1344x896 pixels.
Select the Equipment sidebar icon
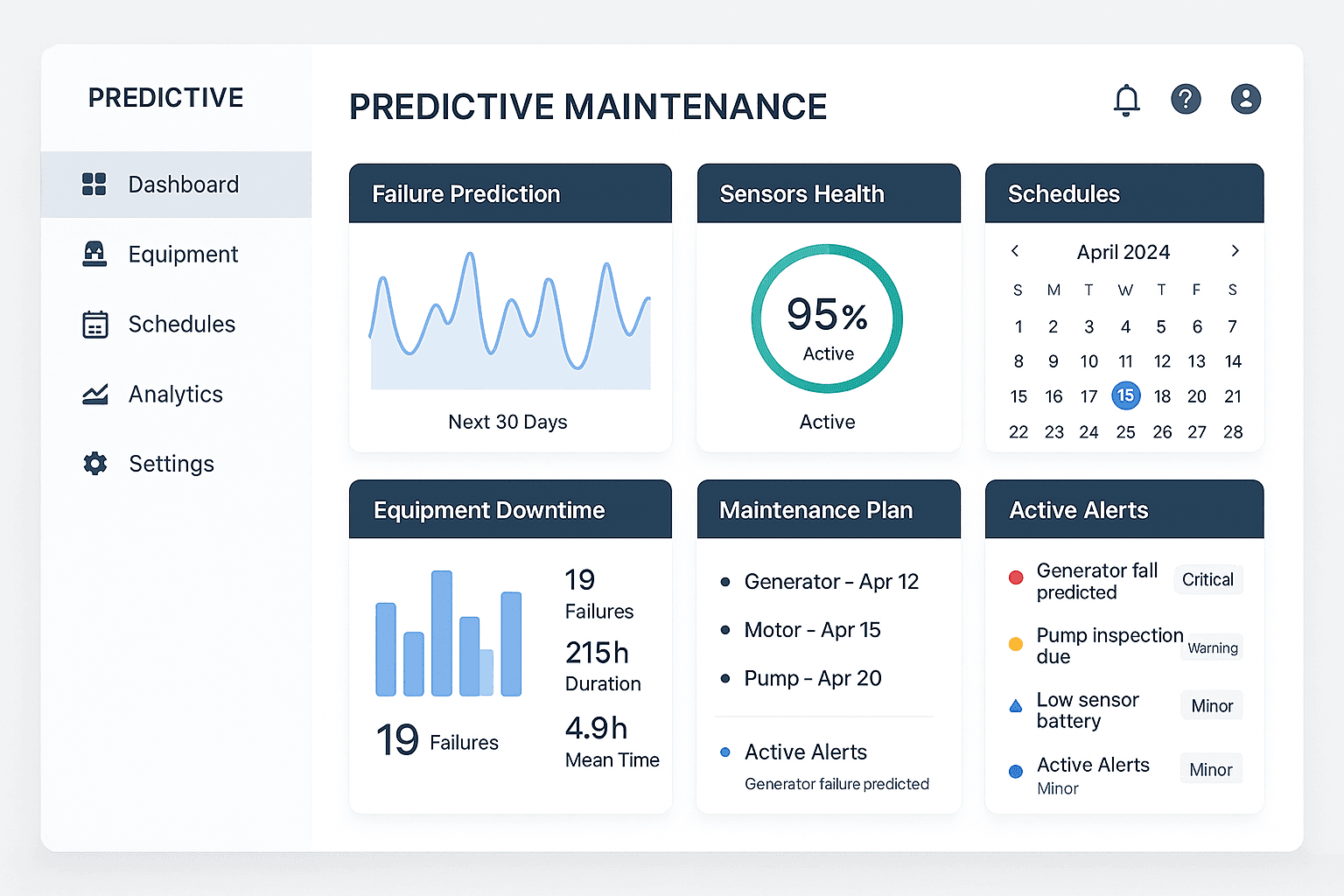coord(94,254)
